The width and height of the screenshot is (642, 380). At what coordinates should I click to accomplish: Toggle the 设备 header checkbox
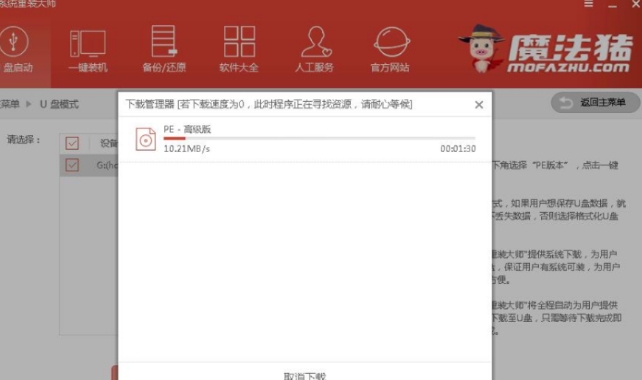pos(72,143)
